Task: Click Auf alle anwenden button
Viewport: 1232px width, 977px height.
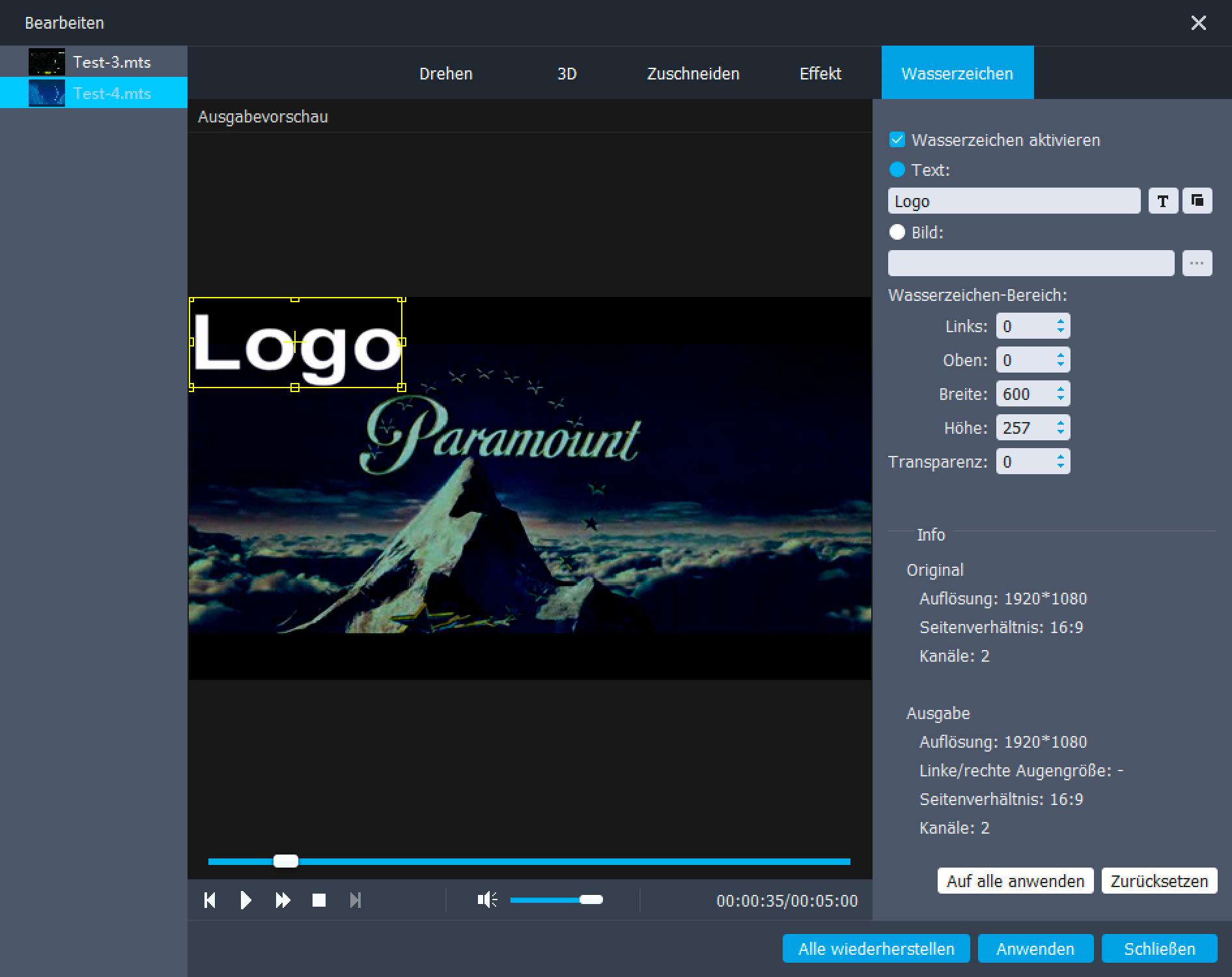Action: 1015,881
